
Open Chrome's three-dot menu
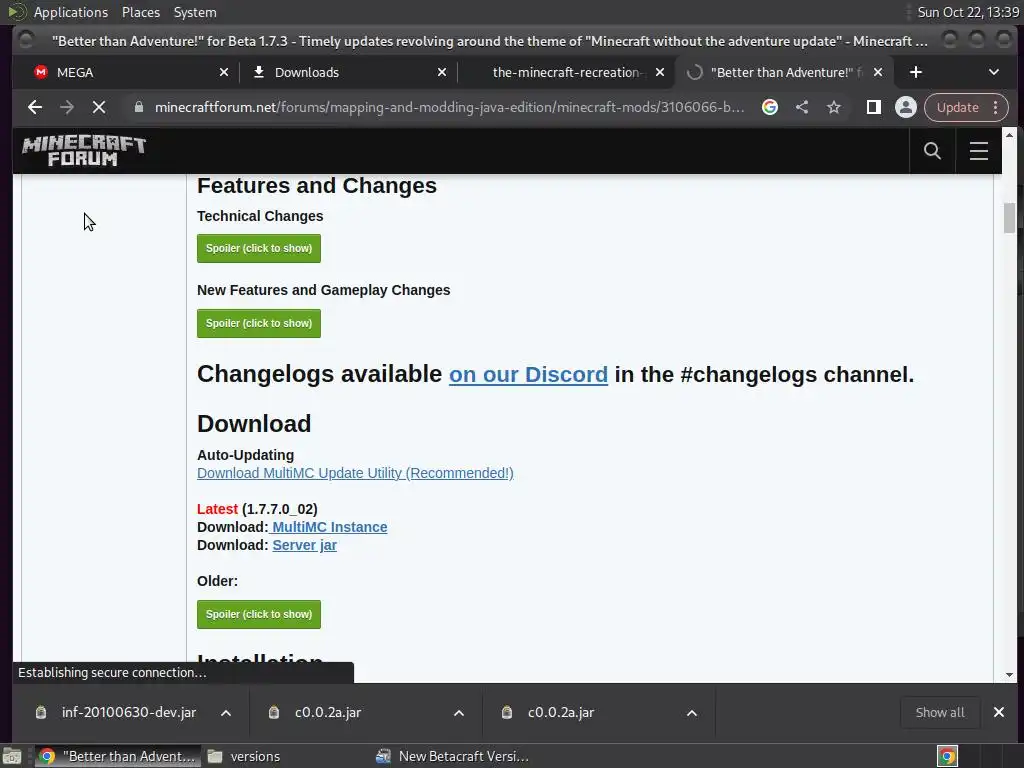(995, 107)
